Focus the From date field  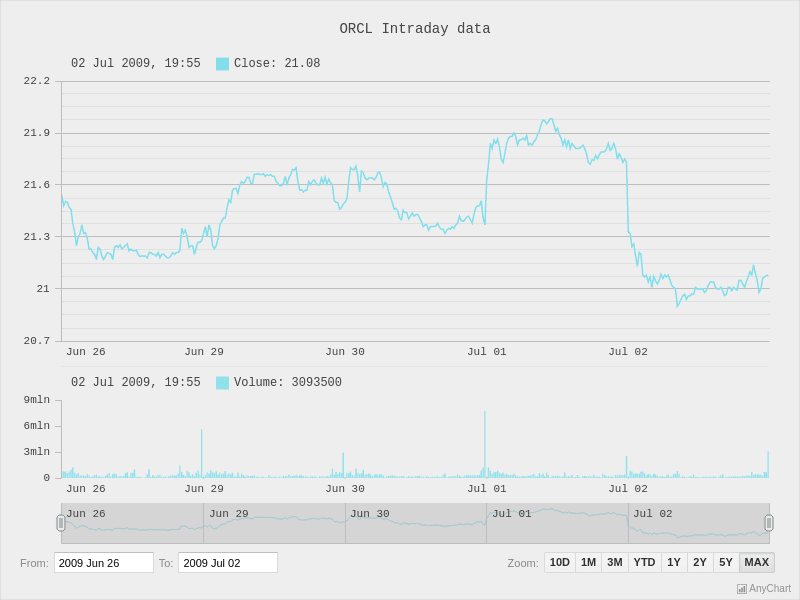point(104,563)
